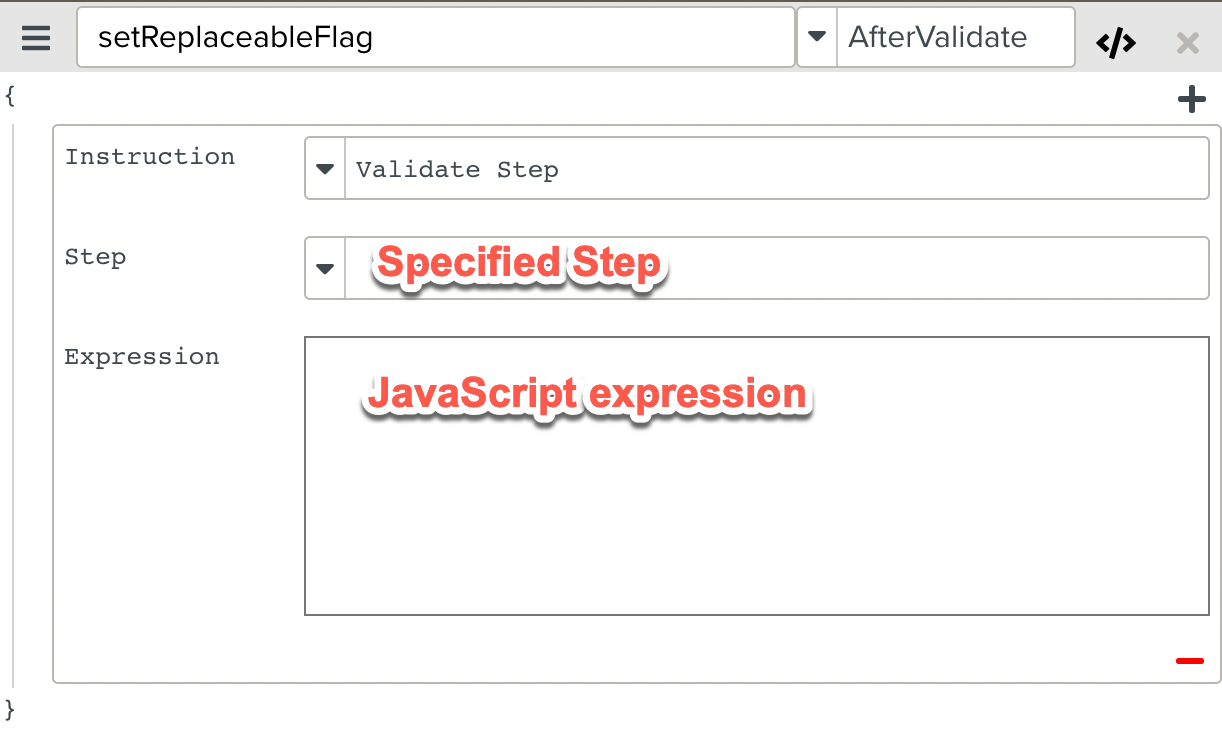The image size is (1222, 734).
Task: Click inside the JavaScript expression area
Action: 757,475
